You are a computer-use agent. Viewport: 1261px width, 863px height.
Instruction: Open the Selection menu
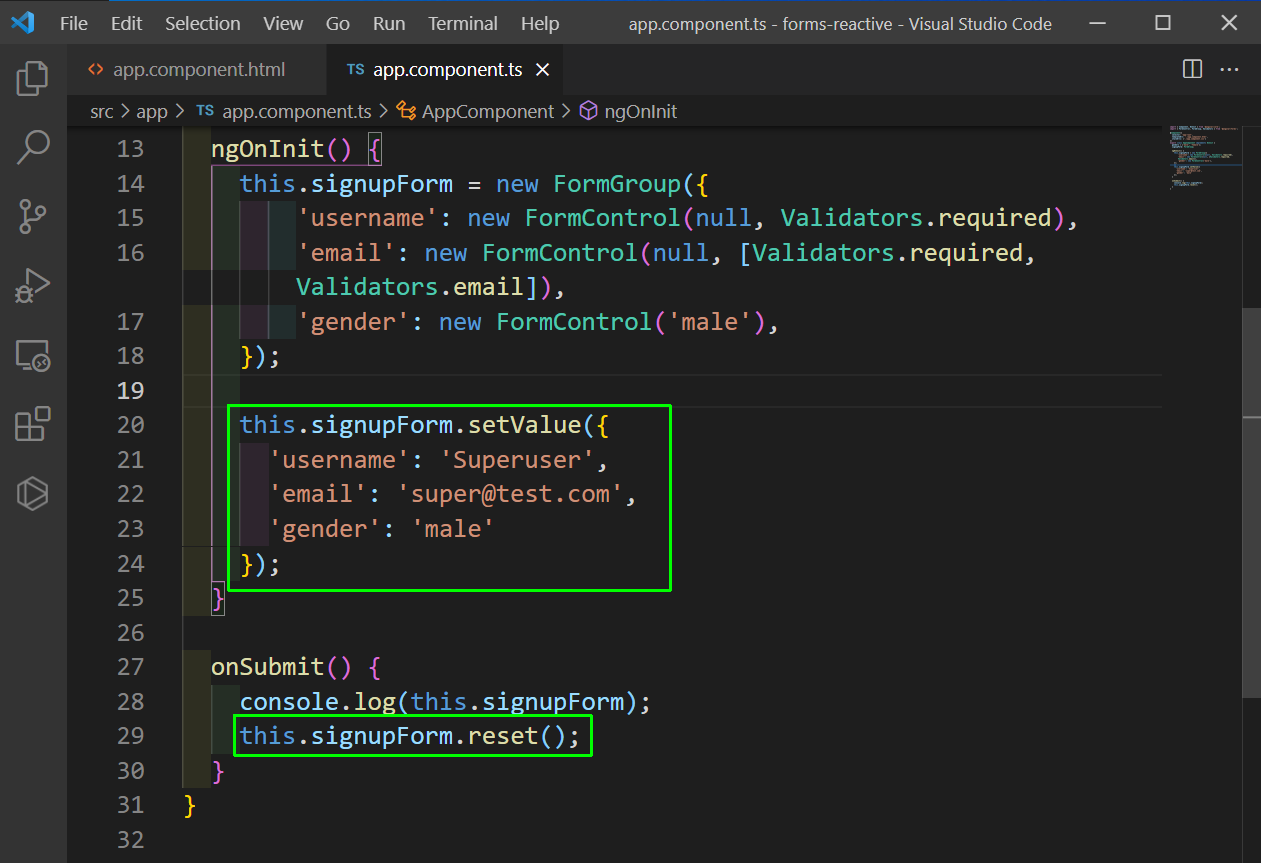tap(203, 23)
